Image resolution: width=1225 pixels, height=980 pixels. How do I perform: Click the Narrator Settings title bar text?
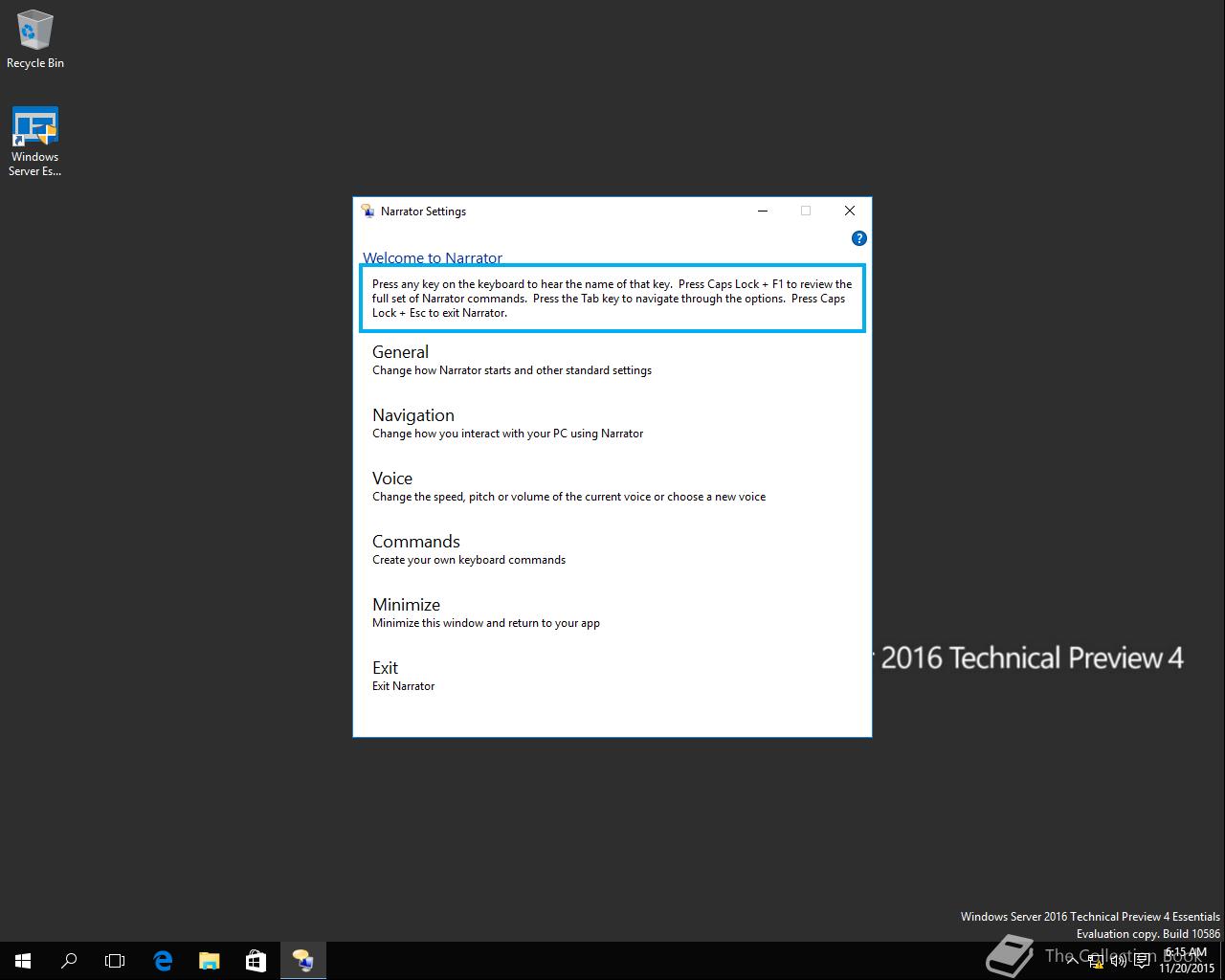click(x=423, y=212)
